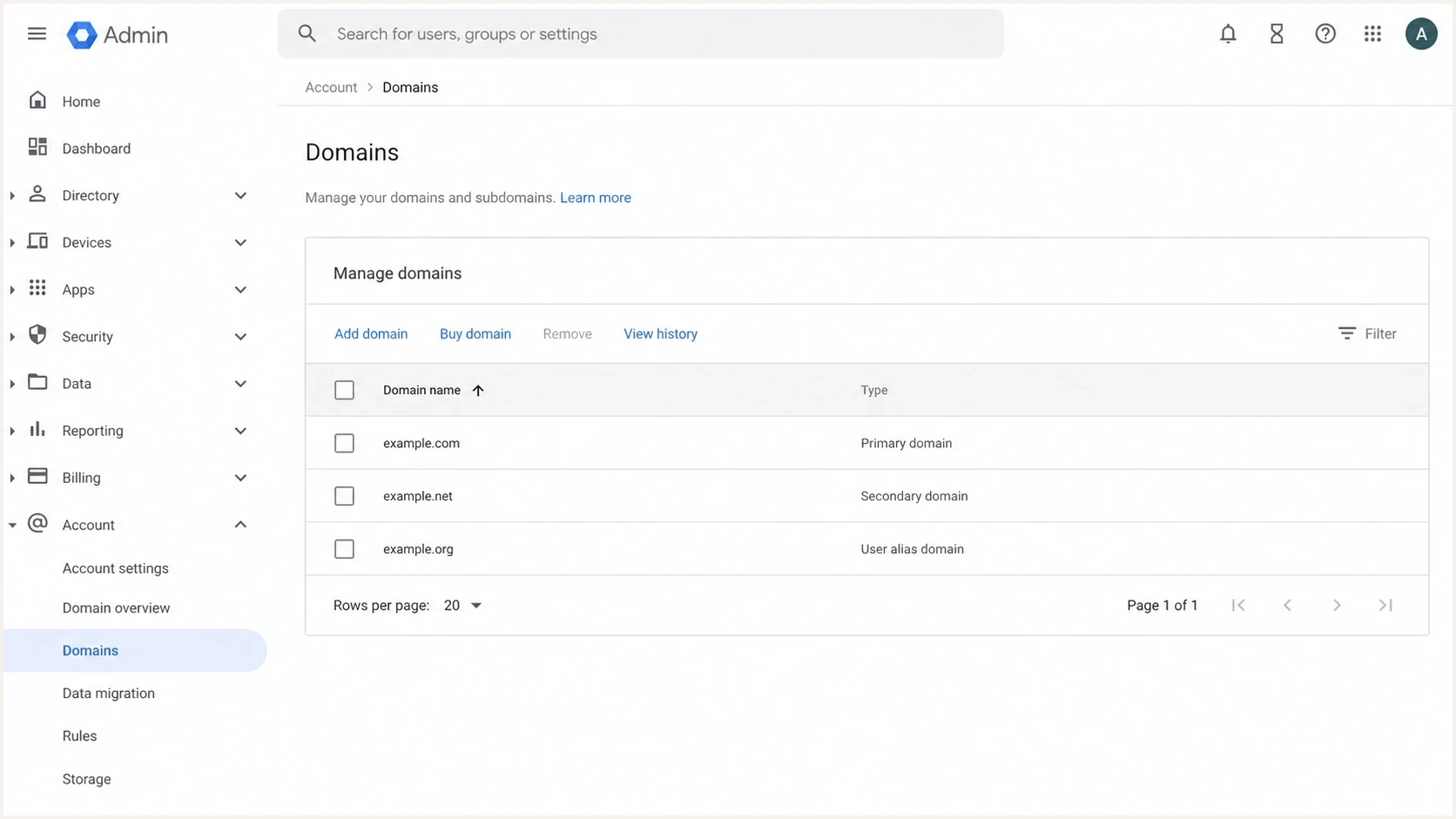
Task: Expand the Data section chevron
Action: coord(240,383)
